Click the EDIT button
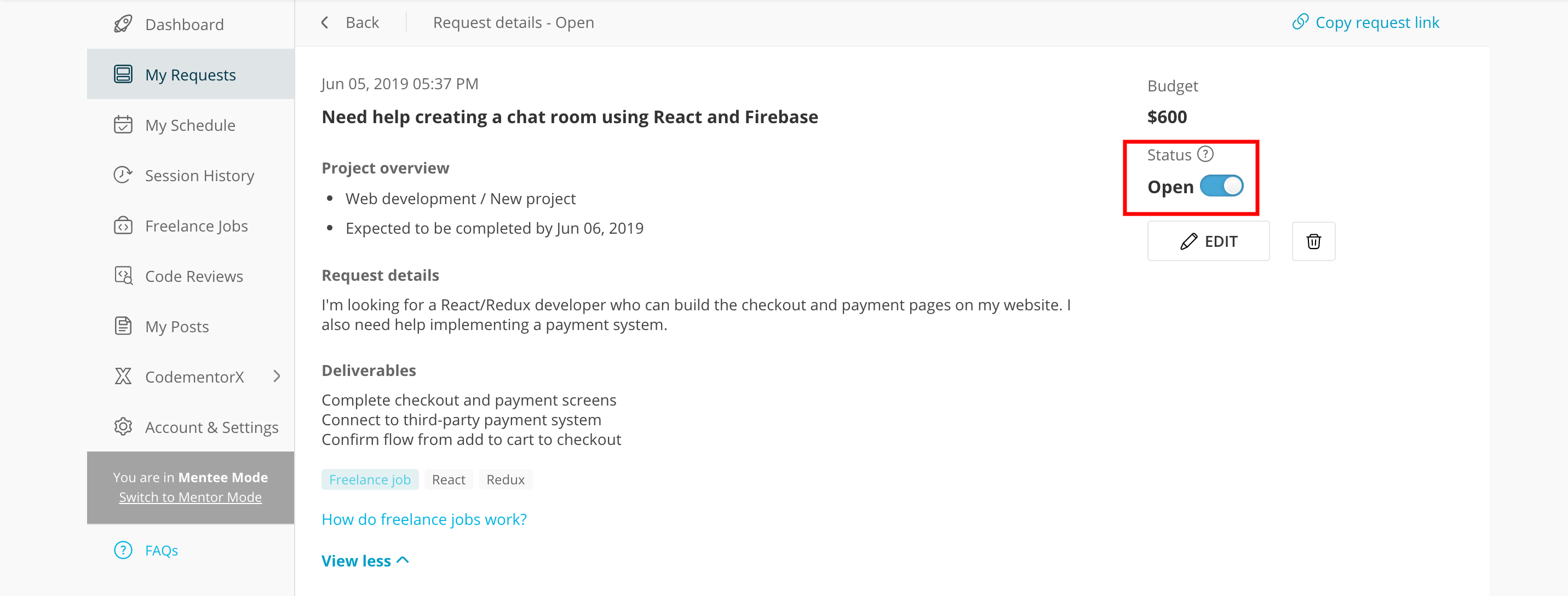The height and width of the screenshot is (596, 1568). tap(1208, 241)
